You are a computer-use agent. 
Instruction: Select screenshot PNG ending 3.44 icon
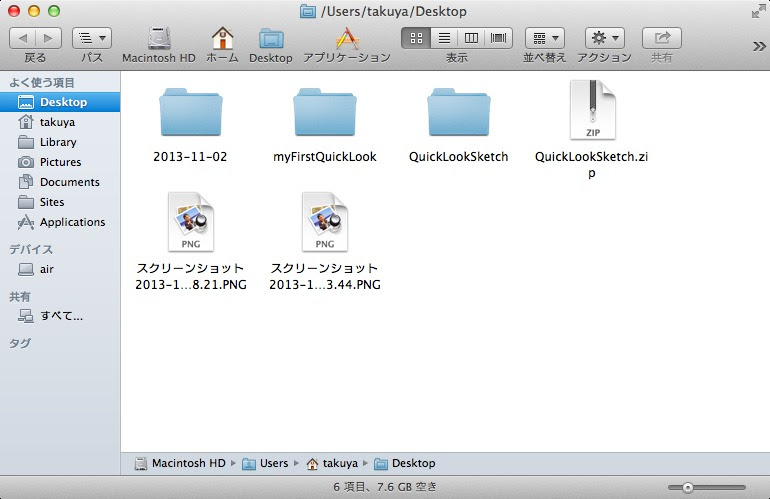[x=325, y=222]
